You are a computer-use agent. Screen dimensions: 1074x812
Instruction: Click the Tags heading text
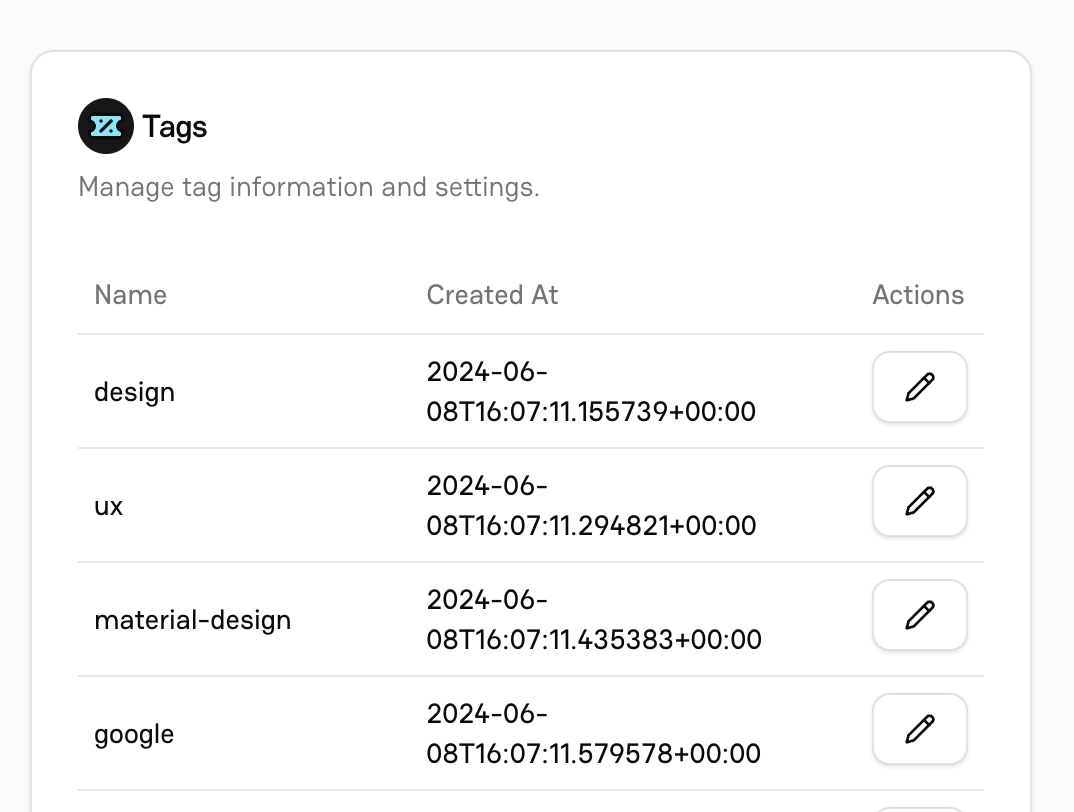175,127
